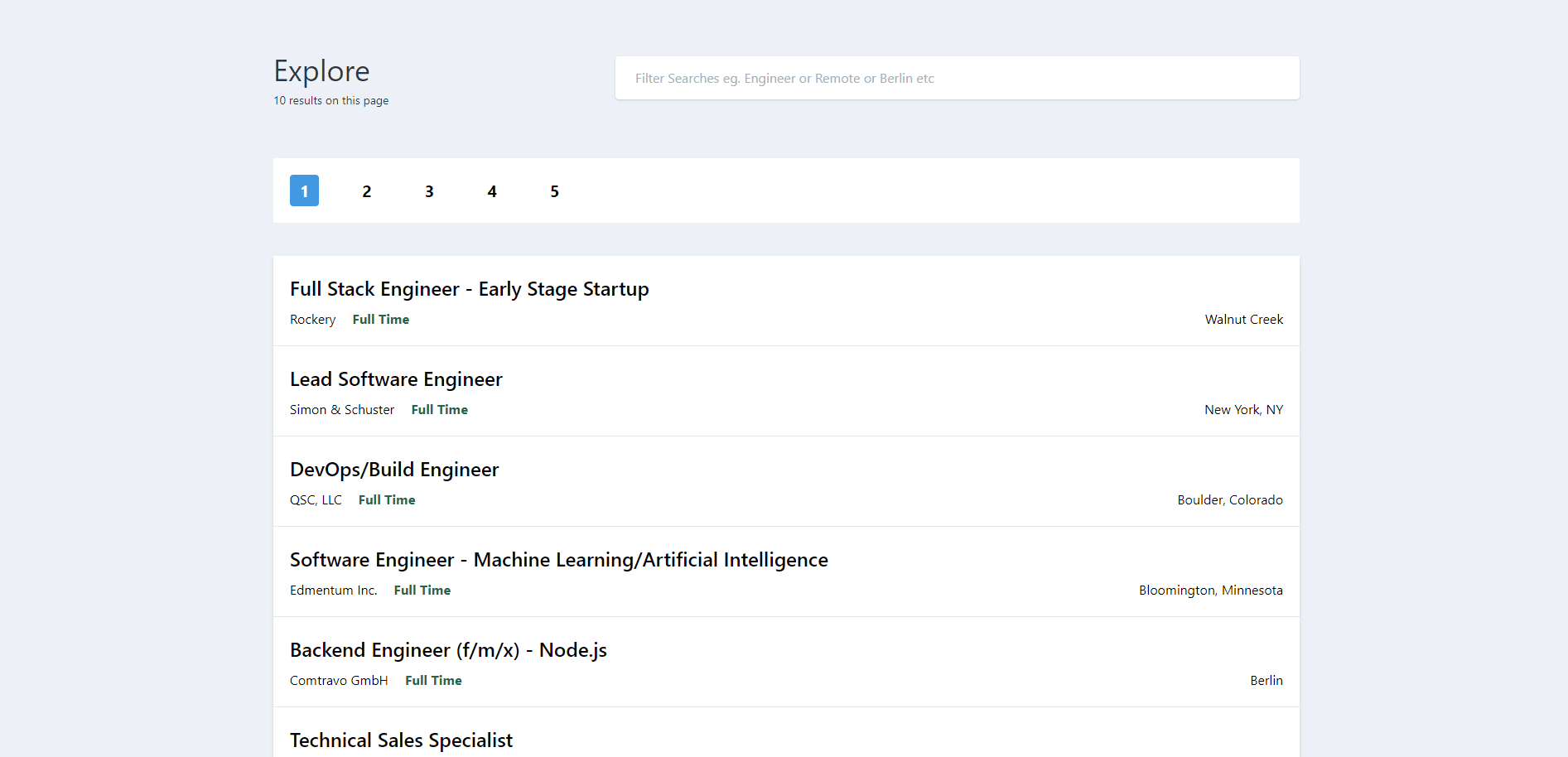
Task: Navigate to page 3 of listings
Action: (429, 190)
